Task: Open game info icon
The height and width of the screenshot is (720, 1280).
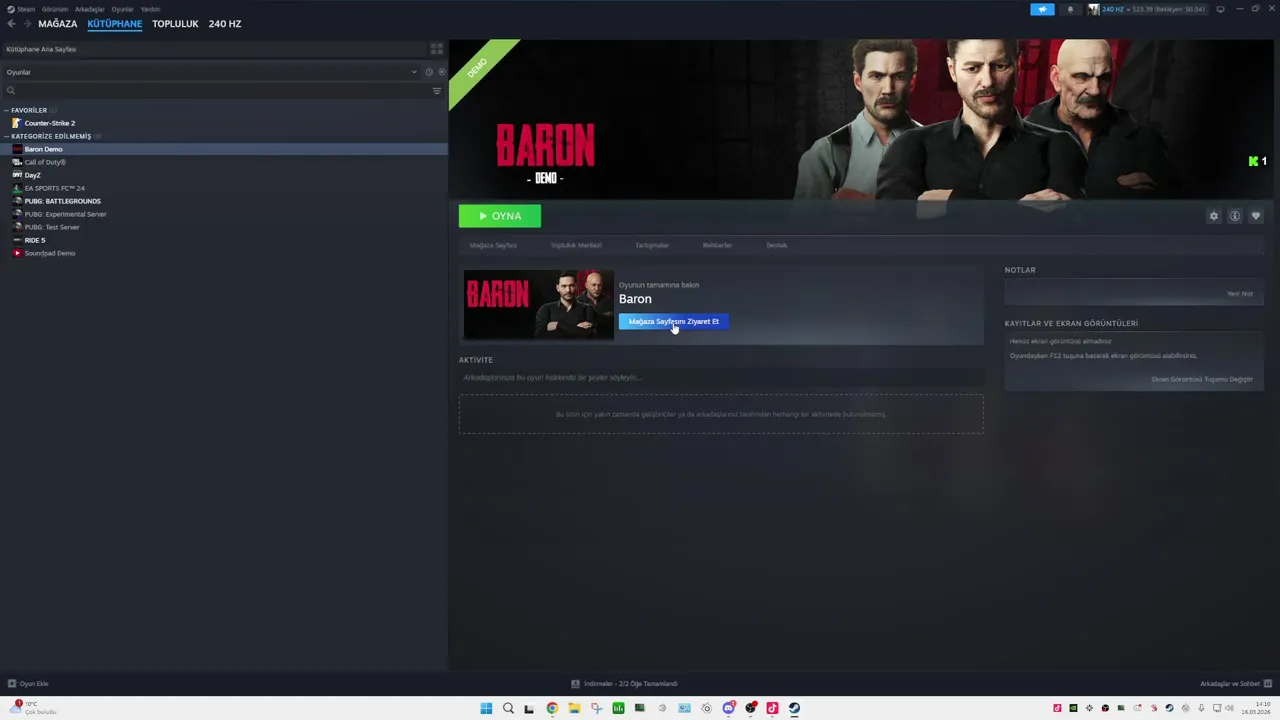Action: pos(1235,216)
